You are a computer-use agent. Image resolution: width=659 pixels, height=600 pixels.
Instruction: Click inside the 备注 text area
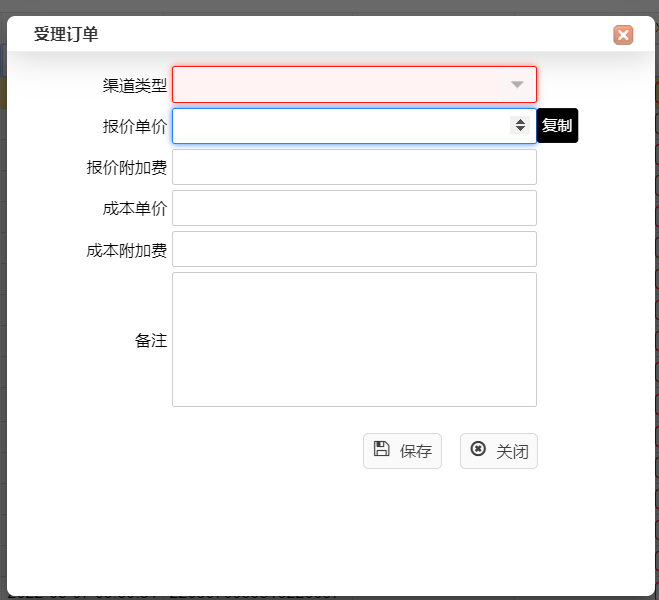(x=354, y=339)
